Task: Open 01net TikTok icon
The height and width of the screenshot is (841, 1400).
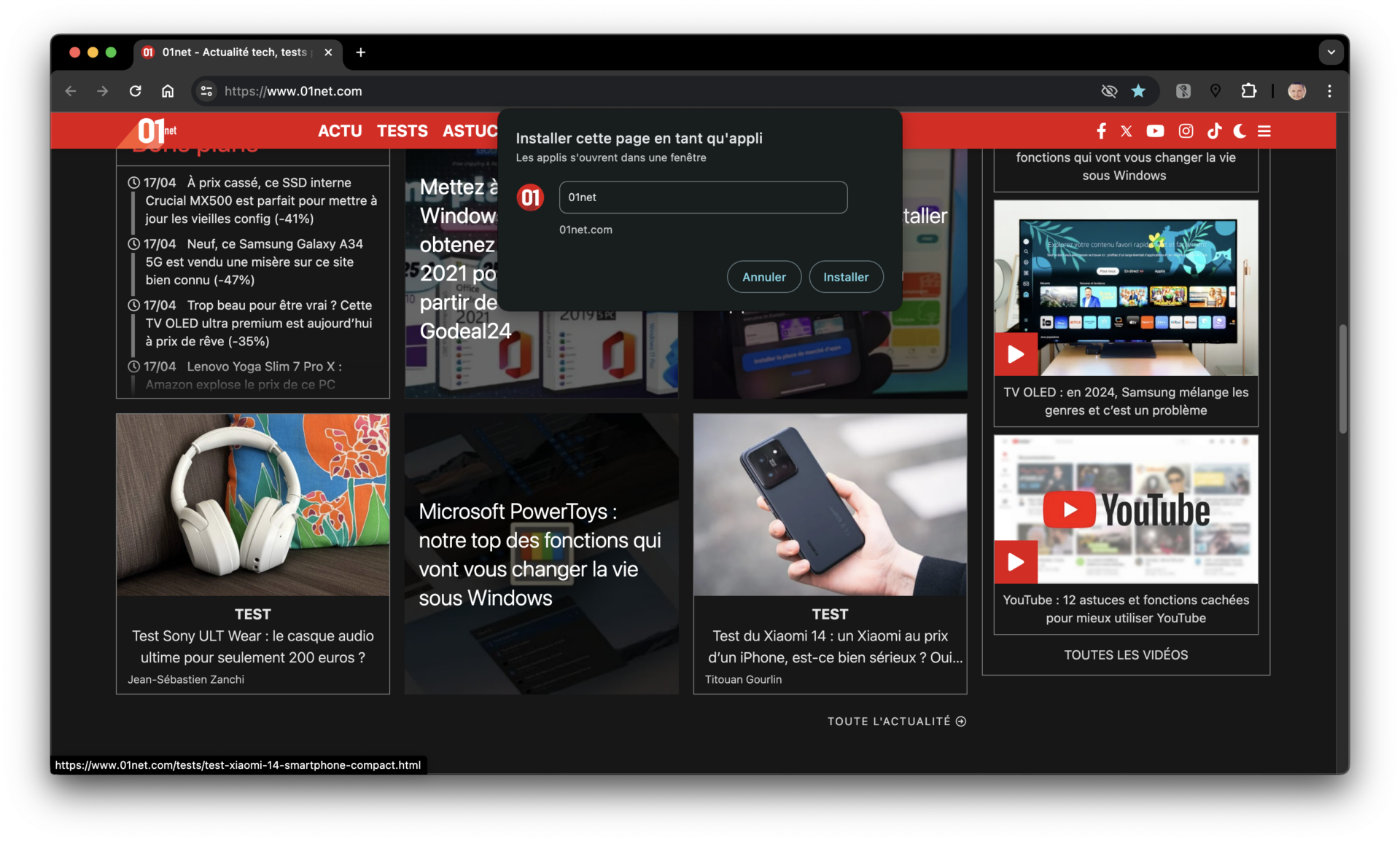Action: tap(1214, 131)
